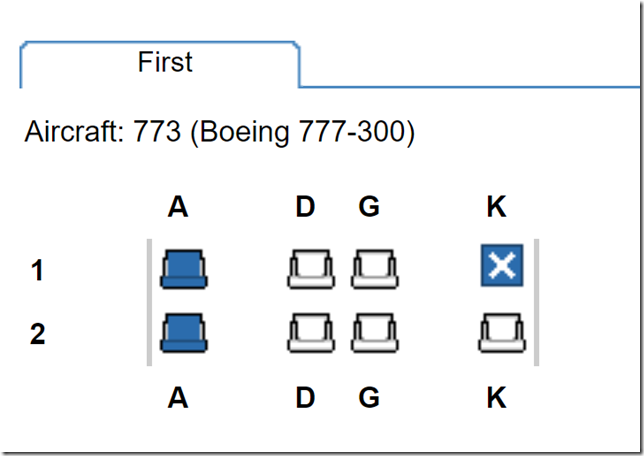Select available window seat 2K

[x=502, y=333]
